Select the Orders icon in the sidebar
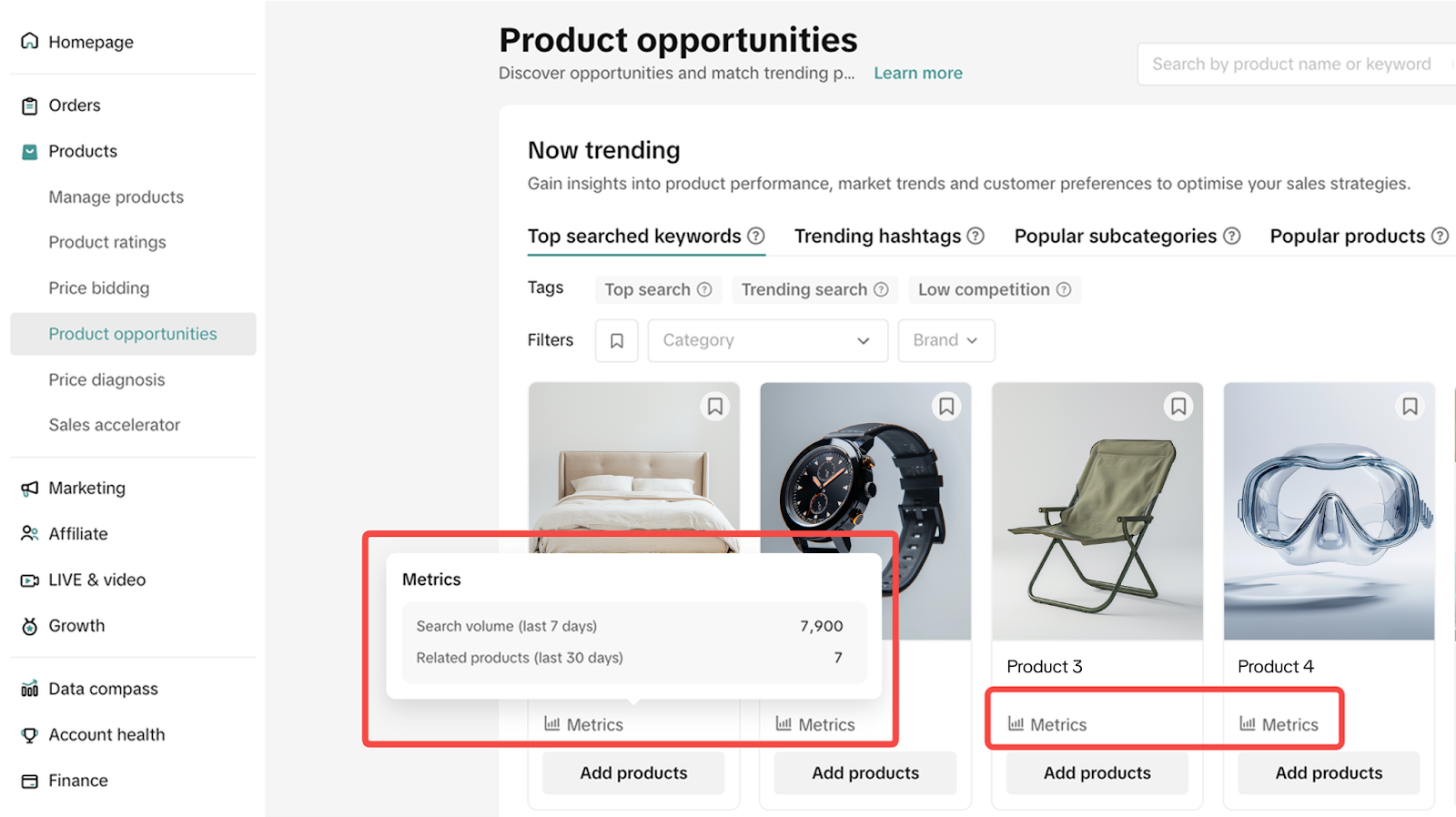This screenshot has width=1456, height=817. pyautogui.click(x=31, y=105)
